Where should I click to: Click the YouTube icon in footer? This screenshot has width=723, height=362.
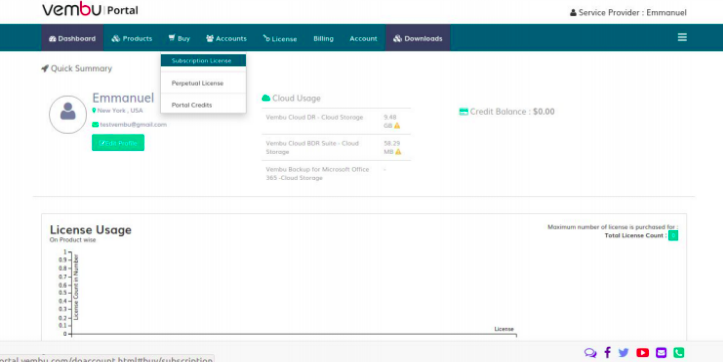[642, 353]
